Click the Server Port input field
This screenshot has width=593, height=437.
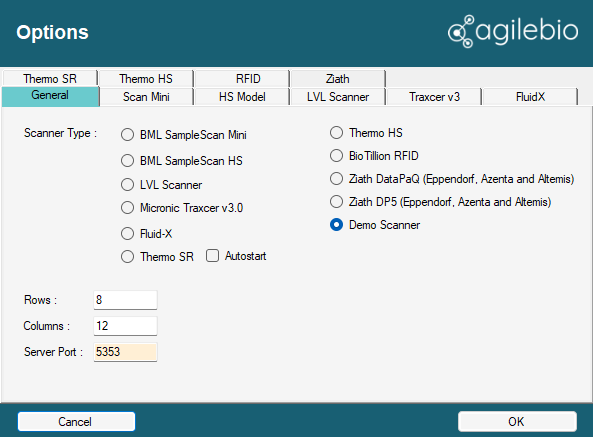(x=125, y=352)
